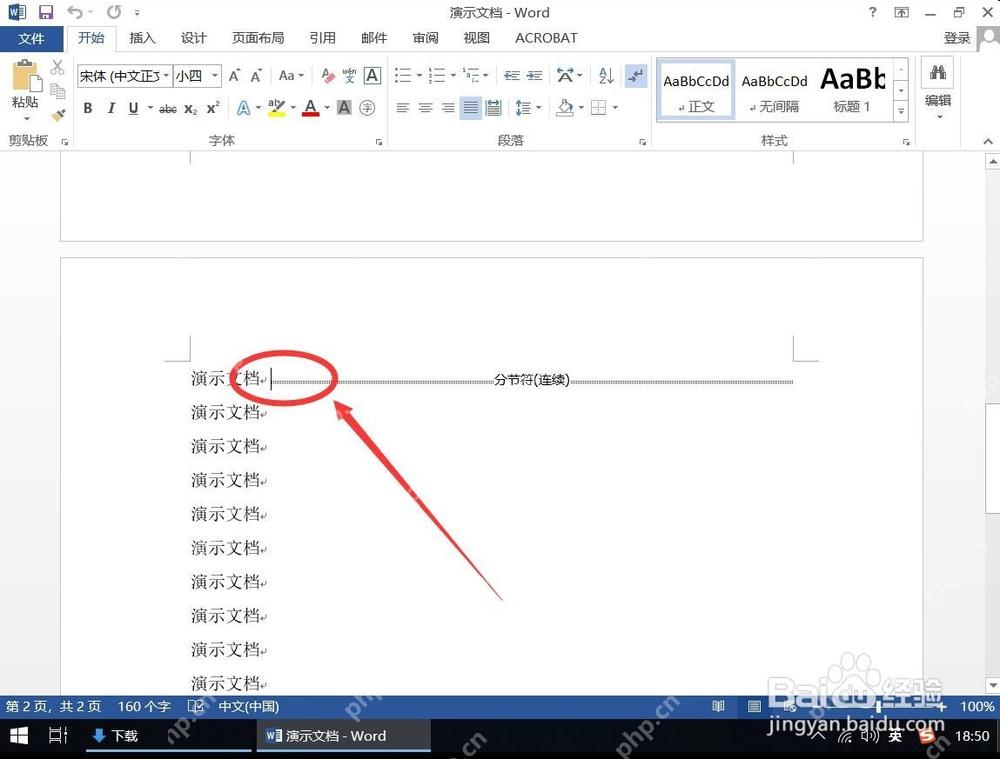
Task: Click the Sort A-Z icon
Action: (x=606, y=76)
